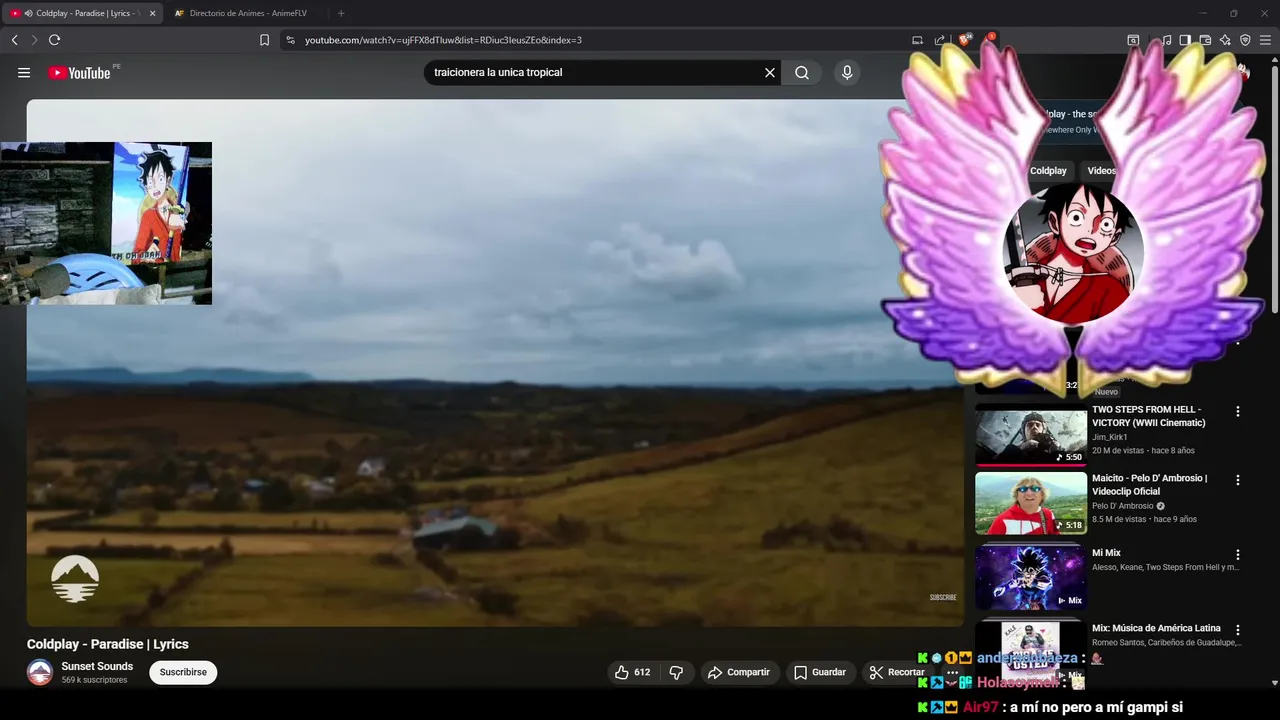Open a new tab with the plus button
This screenshot has width=1280, height=720.
coord(341,13)
